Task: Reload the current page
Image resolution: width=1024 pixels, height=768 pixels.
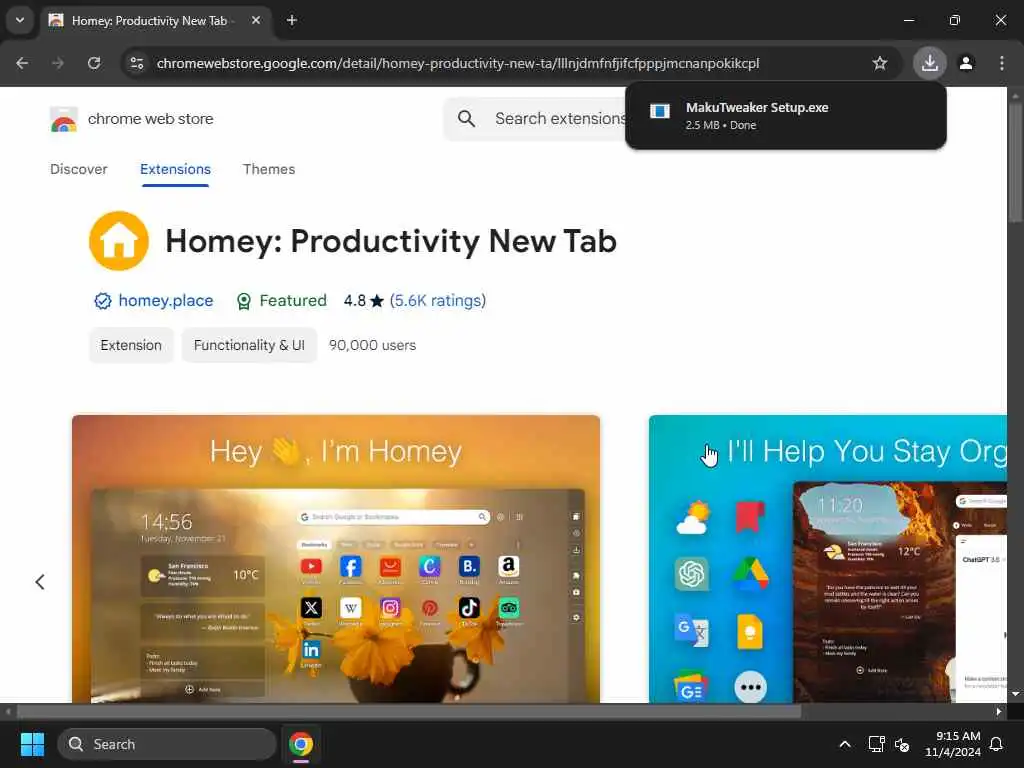Action: pos(94,63)
